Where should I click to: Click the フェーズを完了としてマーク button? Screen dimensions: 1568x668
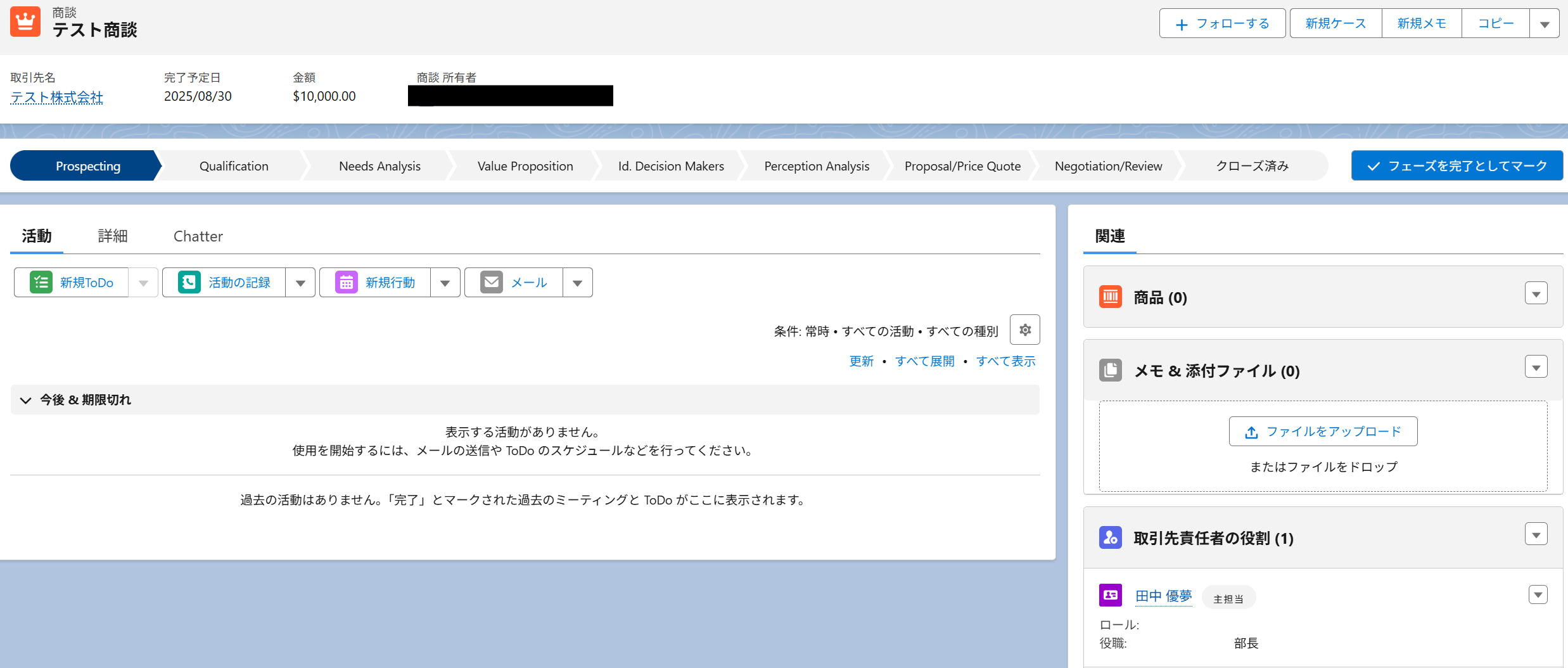click(1456, 165)
